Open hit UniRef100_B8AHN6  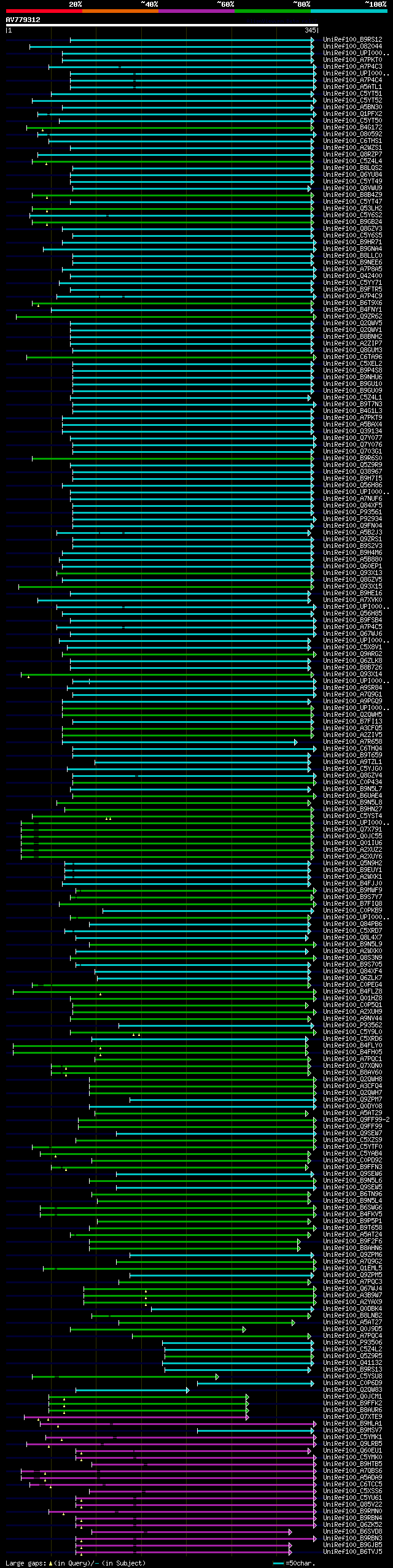click(x=352, y=1248)
